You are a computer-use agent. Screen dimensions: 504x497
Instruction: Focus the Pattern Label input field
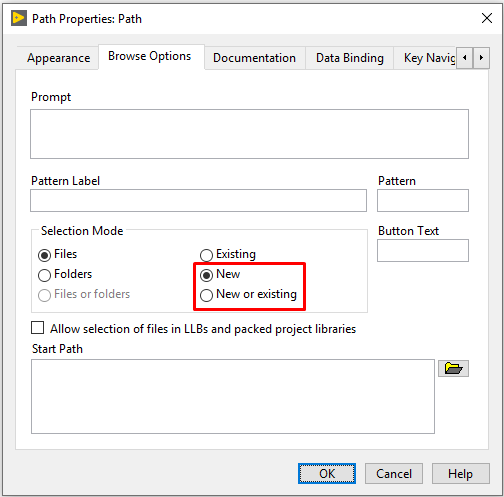198,200
